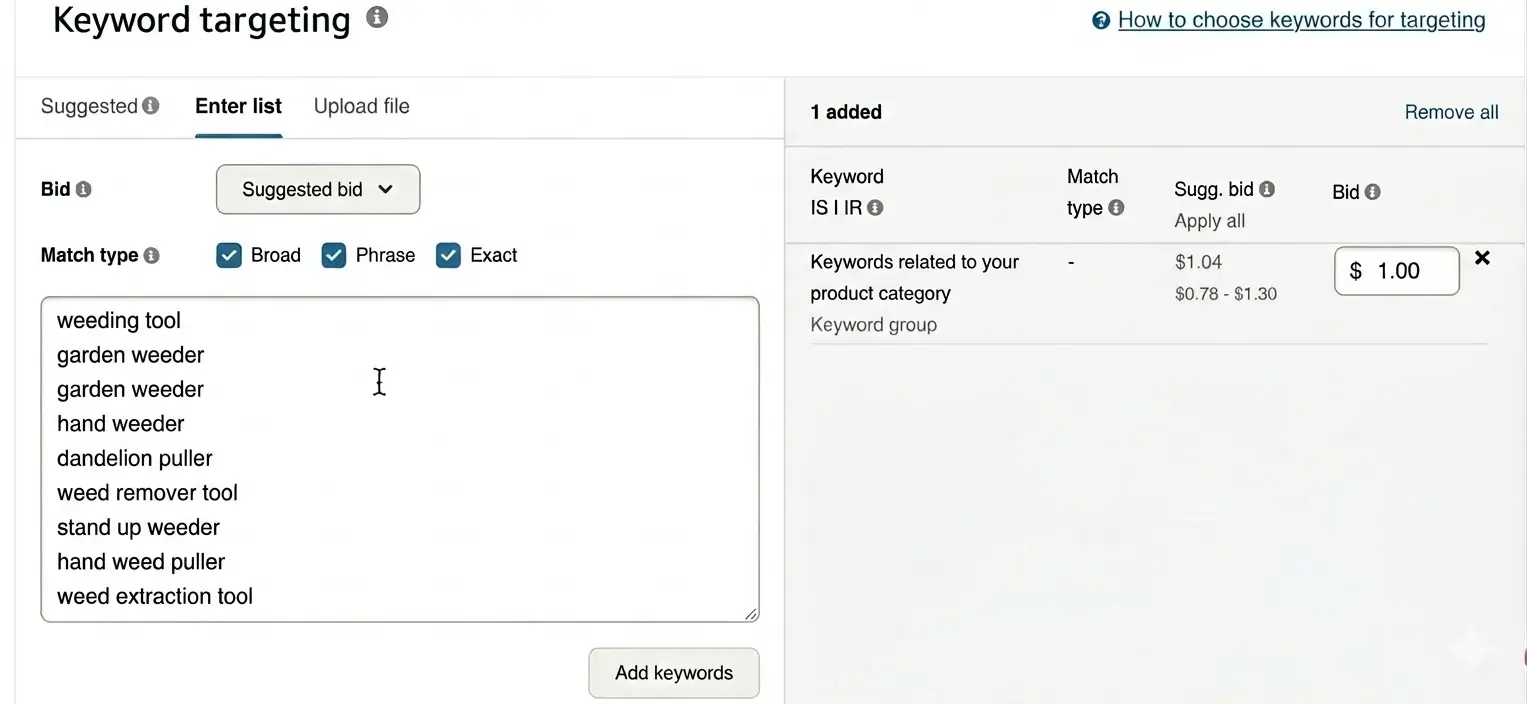Remove the added keyword using the X icon
Viewport: 1527px width, 704px height.
(x=1483, y=257)
